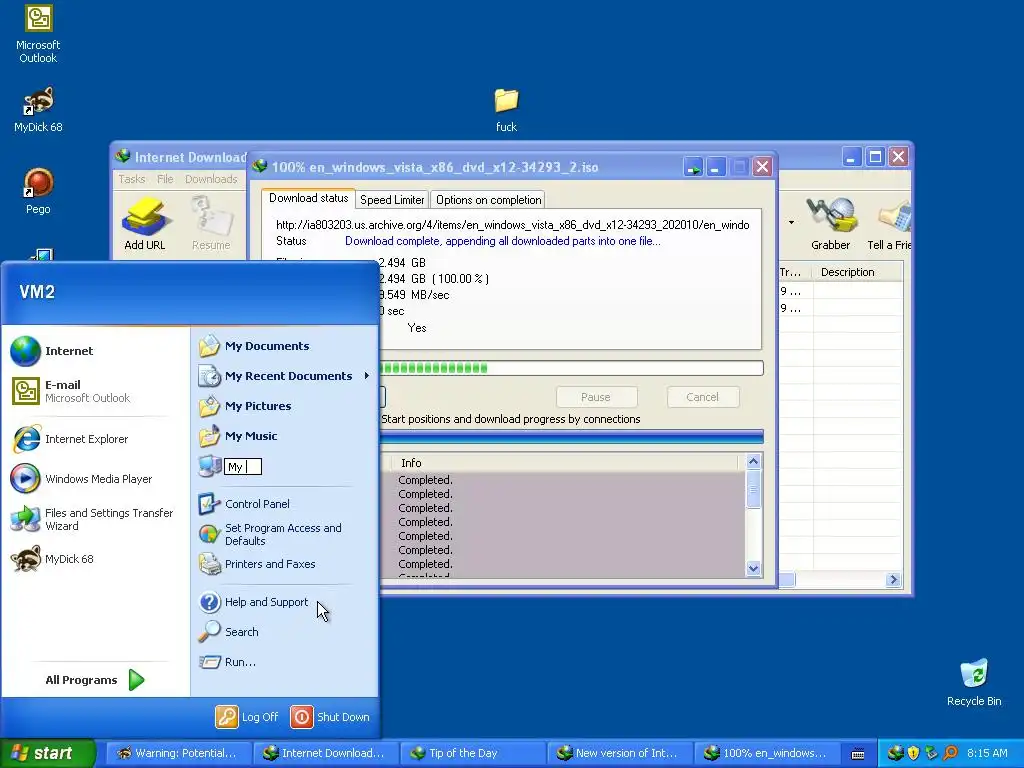Select the Pego desktop icon
Screen dimensions: 1024x768
point(39,191)
